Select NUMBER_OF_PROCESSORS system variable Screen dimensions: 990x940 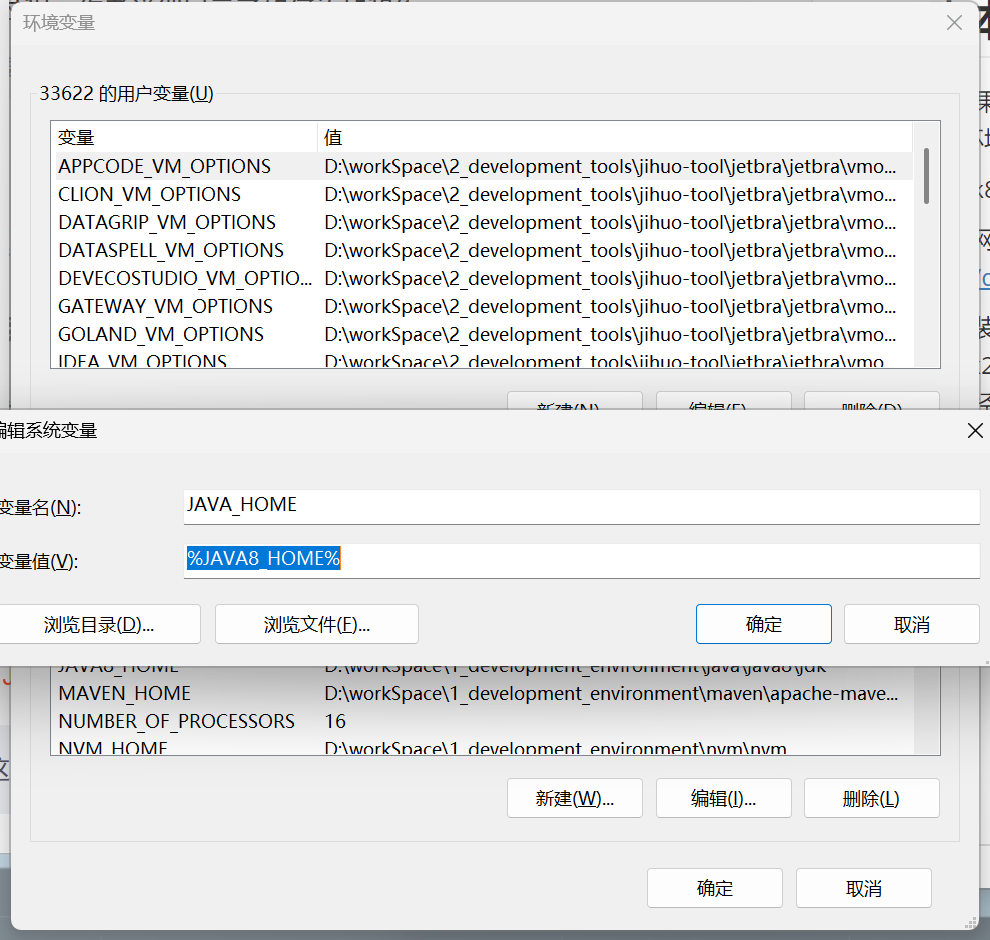click(x=176, y=721)
